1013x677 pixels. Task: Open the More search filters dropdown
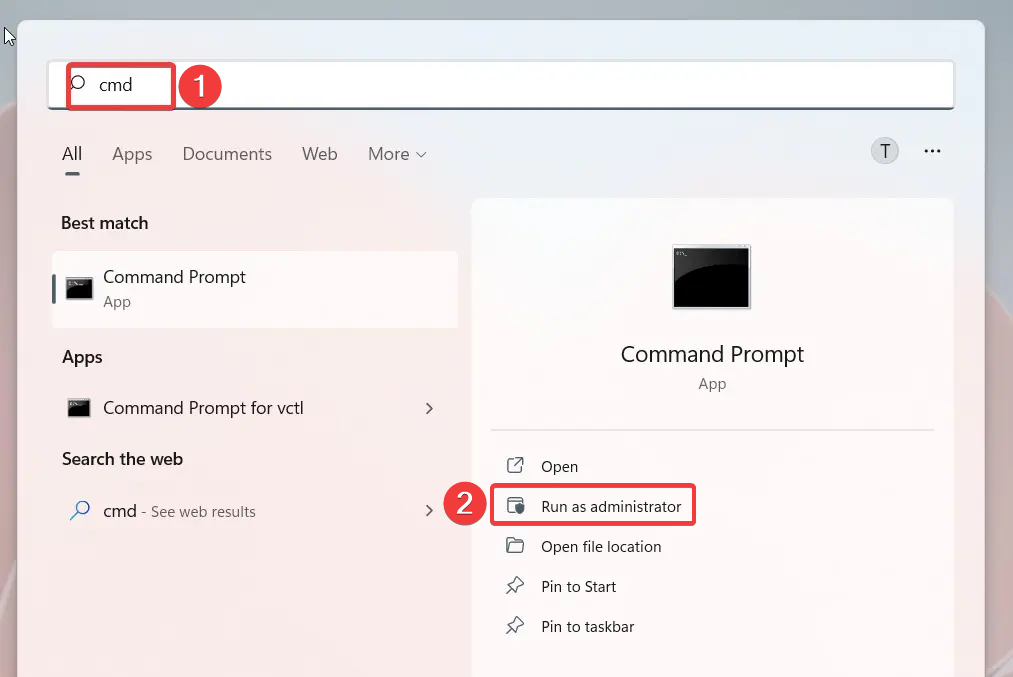(396, 153)
